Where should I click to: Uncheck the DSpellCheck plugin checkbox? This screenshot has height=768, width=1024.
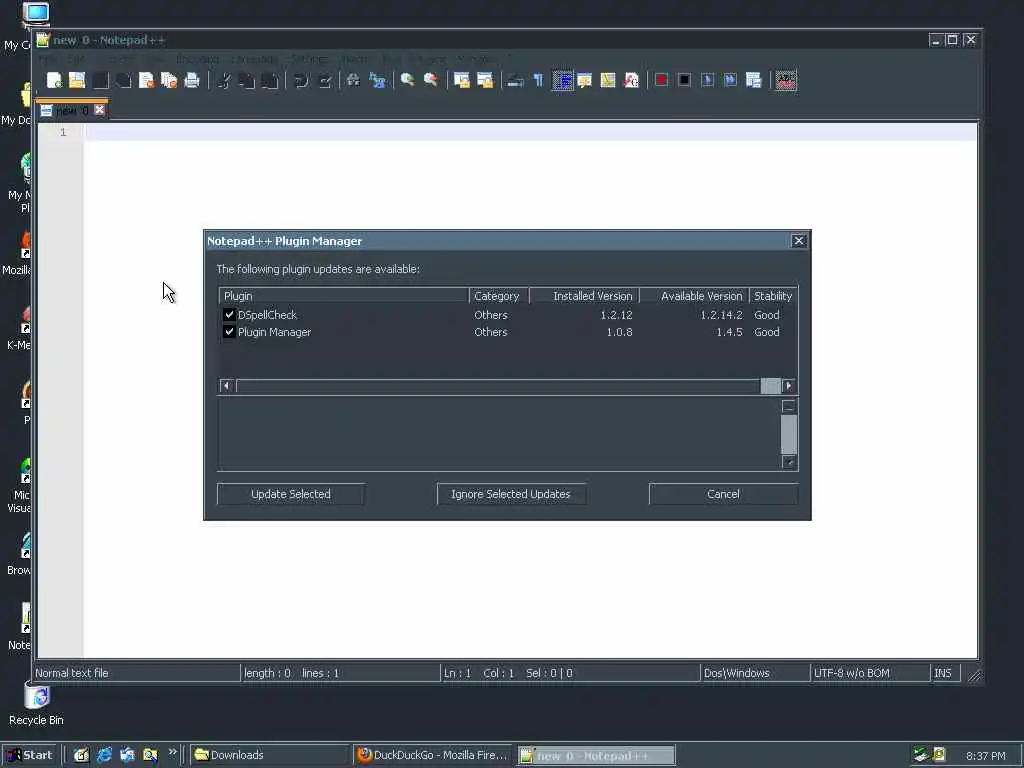point(229,315)
